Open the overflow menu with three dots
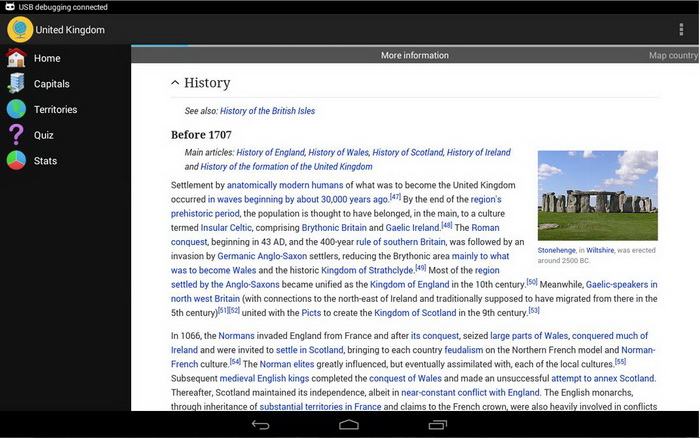This screenshot has width=700, height=438. [681, 29]
